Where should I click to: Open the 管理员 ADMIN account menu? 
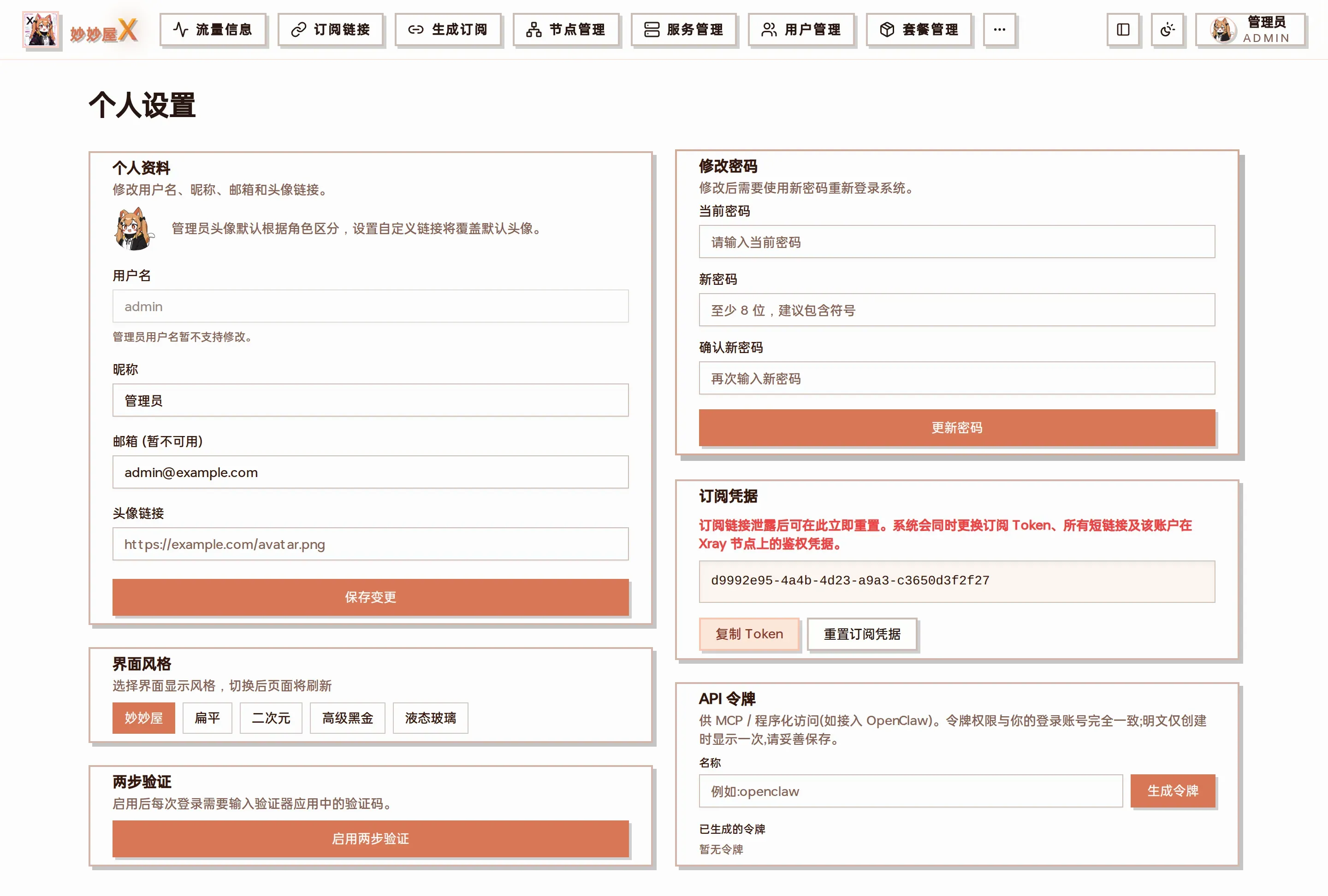[x=1250, y=29]
